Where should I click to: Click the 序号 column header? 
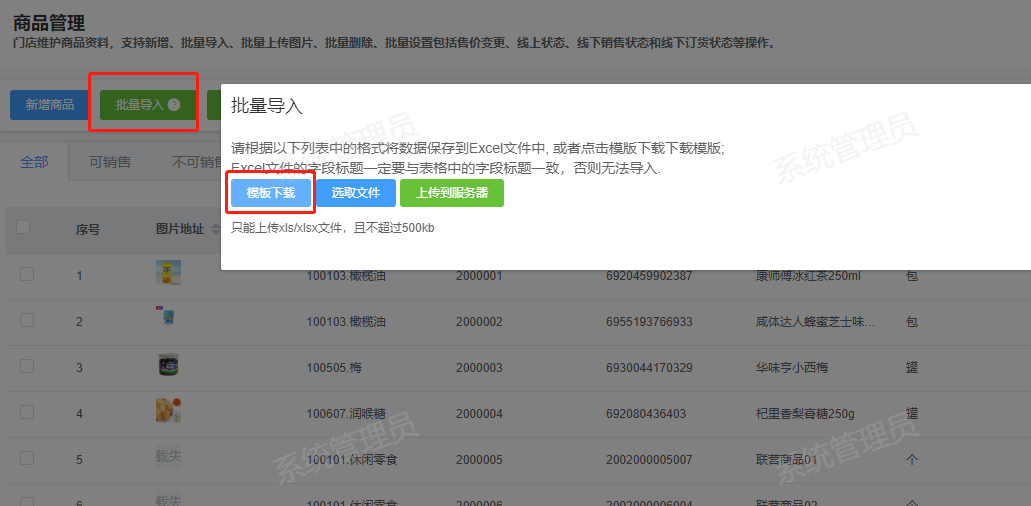tap(87, 230)
